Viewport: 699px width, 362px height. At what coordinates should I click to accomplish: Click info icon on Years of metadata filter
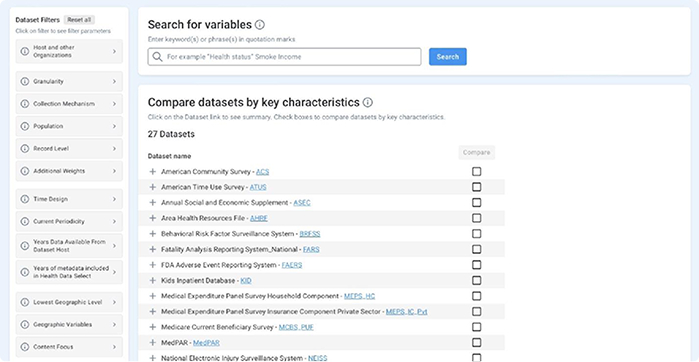25,272
